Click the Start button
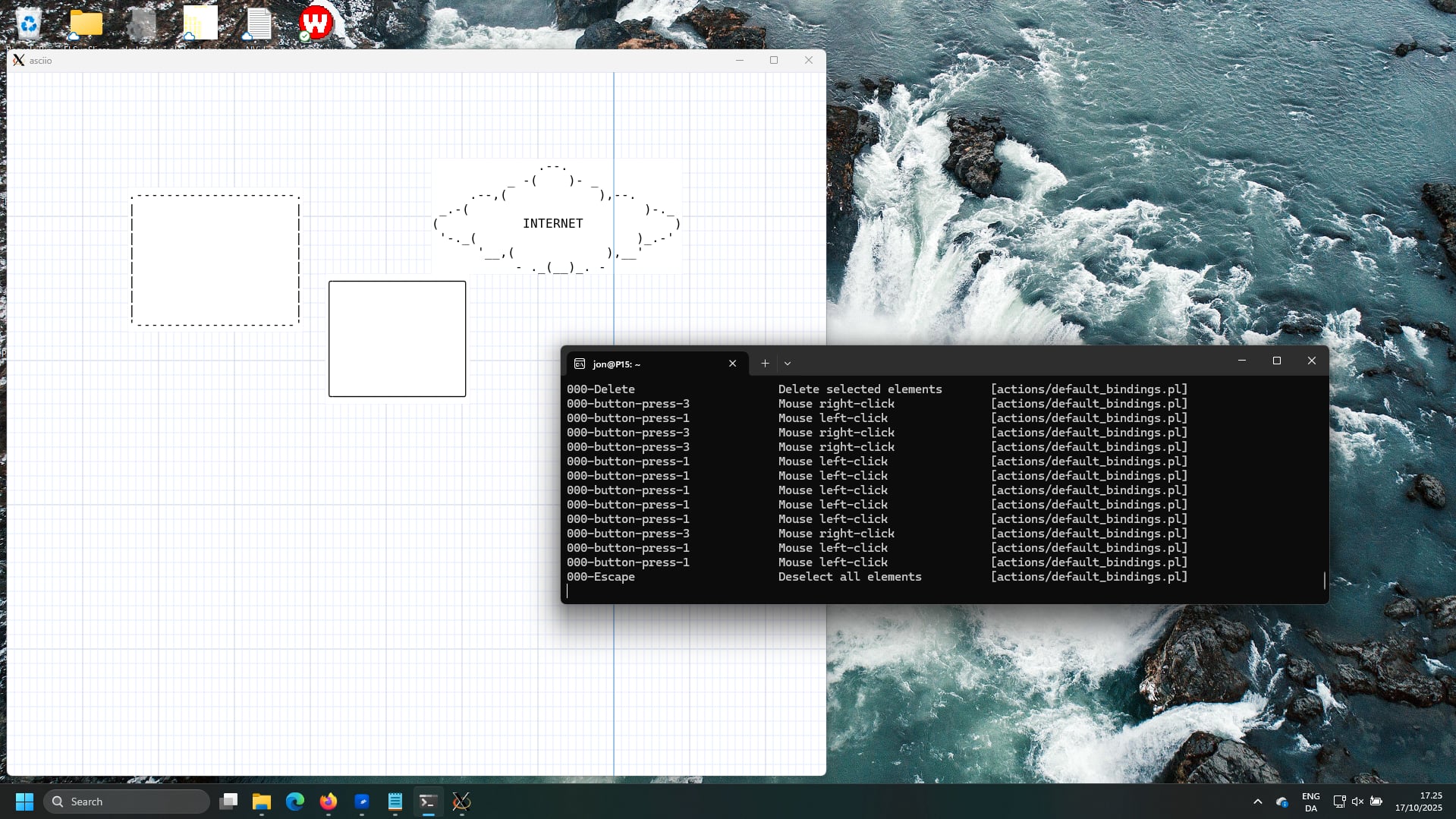Viewport: 1456px width, 819px height. click(x=24, y=802)
